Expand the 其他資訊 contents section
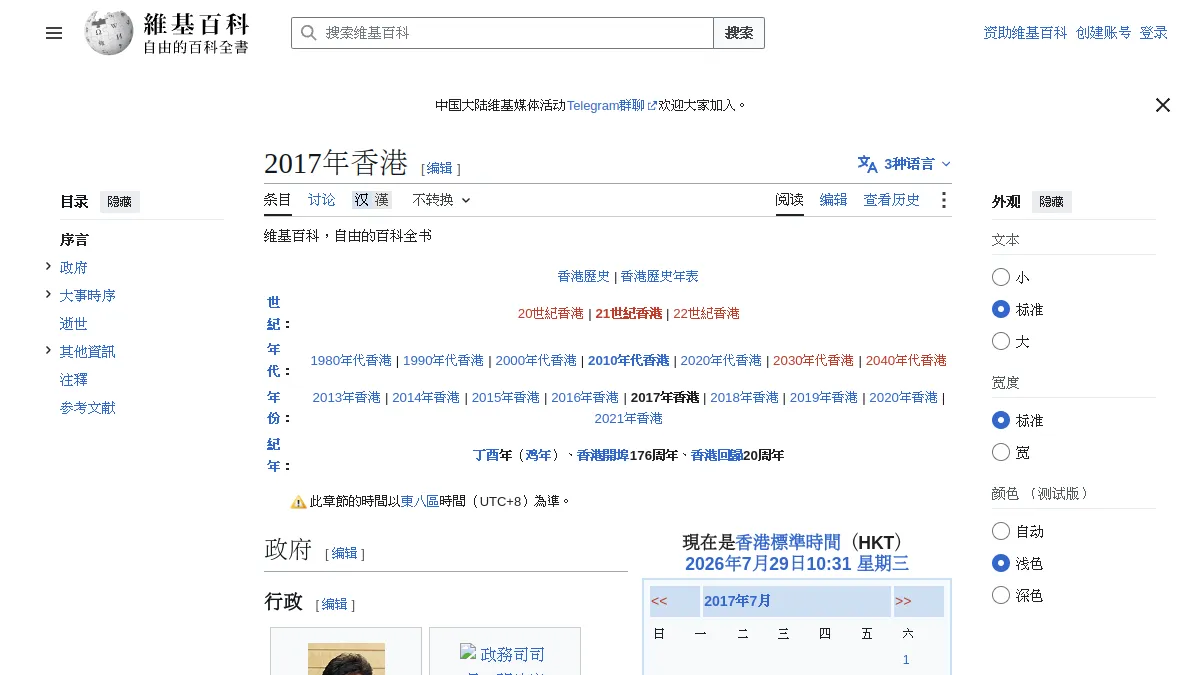 [48, 350]
